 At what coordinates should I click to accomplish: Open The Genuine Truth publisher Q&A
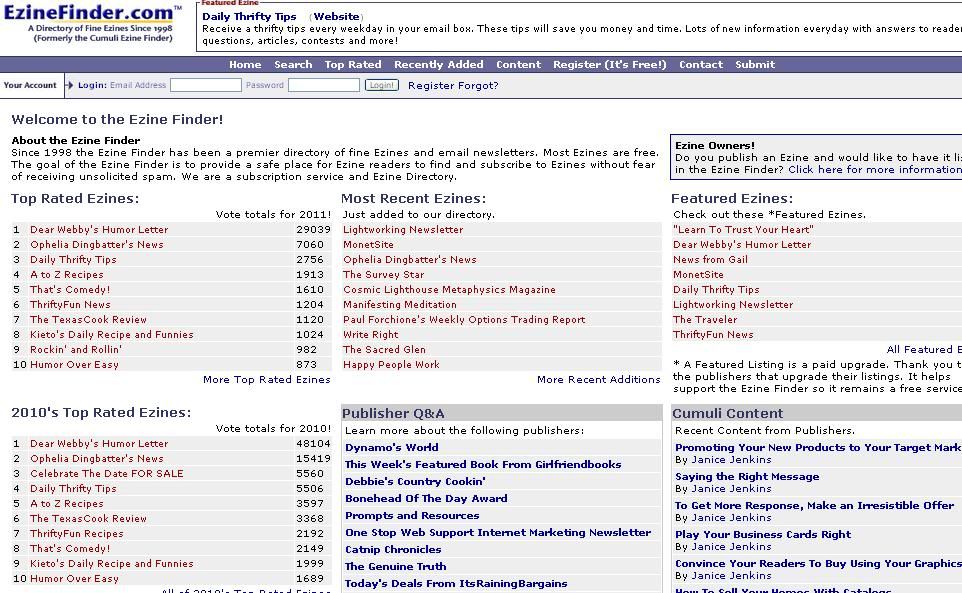395,567
